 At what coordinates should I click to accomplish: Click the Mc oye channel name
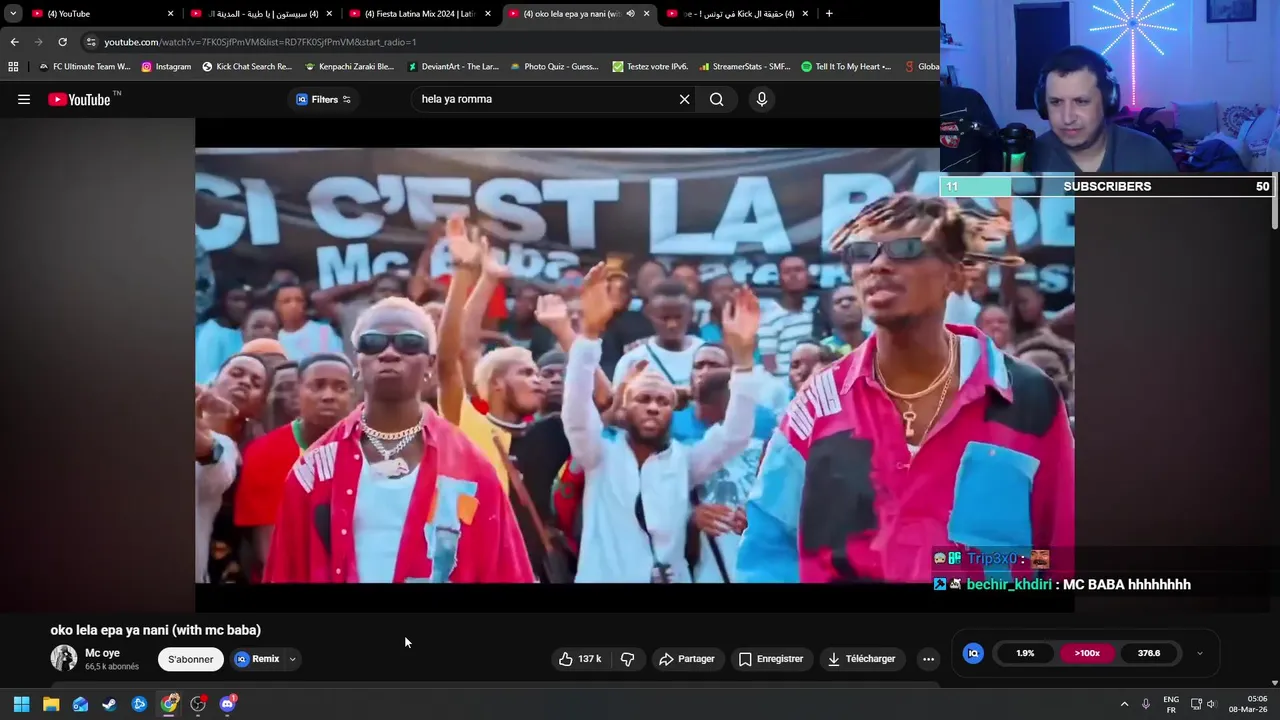(102, 653)
